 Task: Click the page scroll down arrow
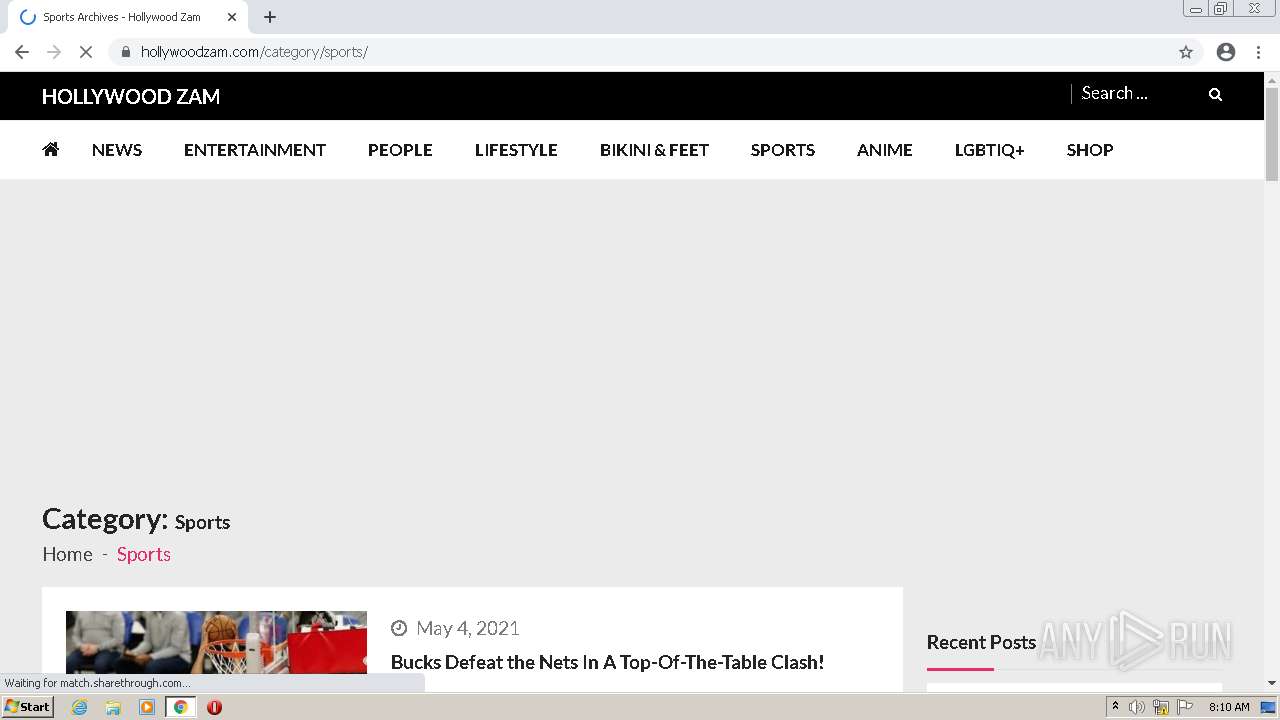pyautogui.click(x=1272, y=683)
